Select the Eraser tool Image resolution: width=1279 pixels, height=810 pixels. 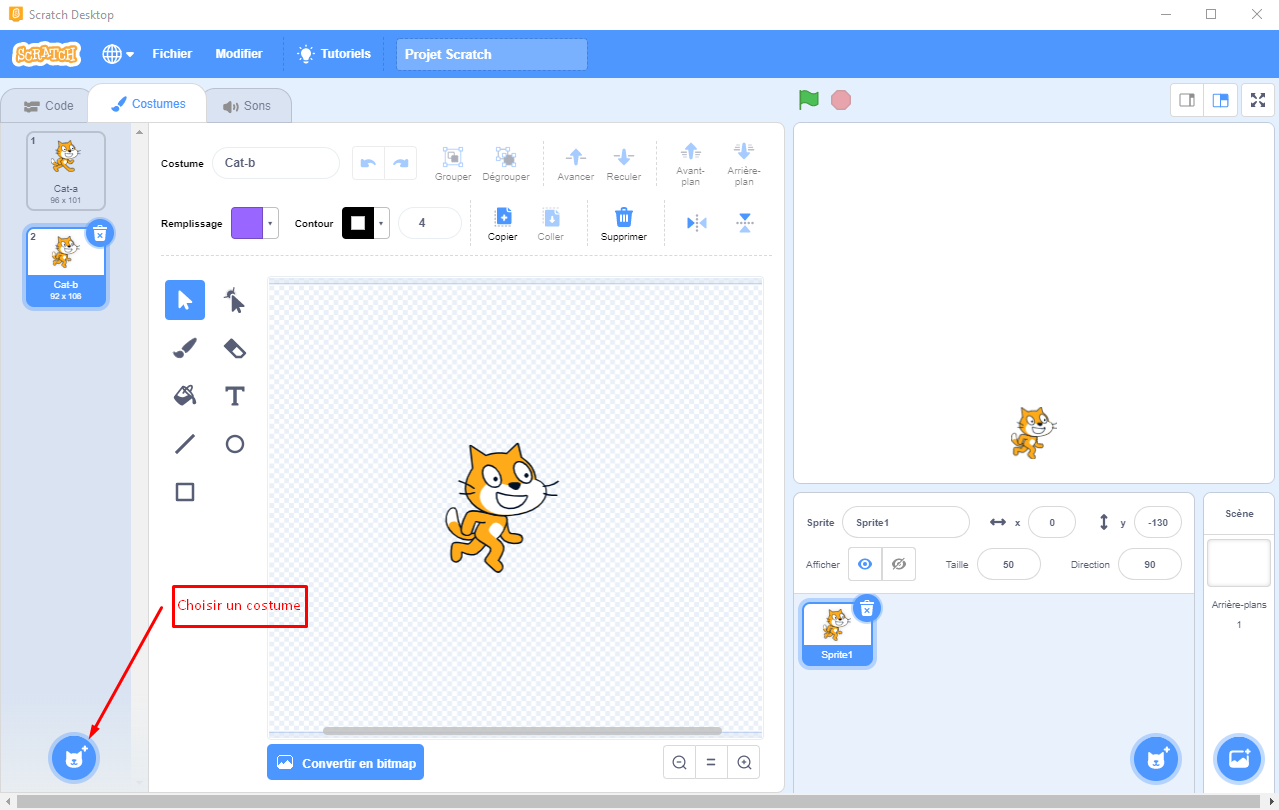point(235,348)
